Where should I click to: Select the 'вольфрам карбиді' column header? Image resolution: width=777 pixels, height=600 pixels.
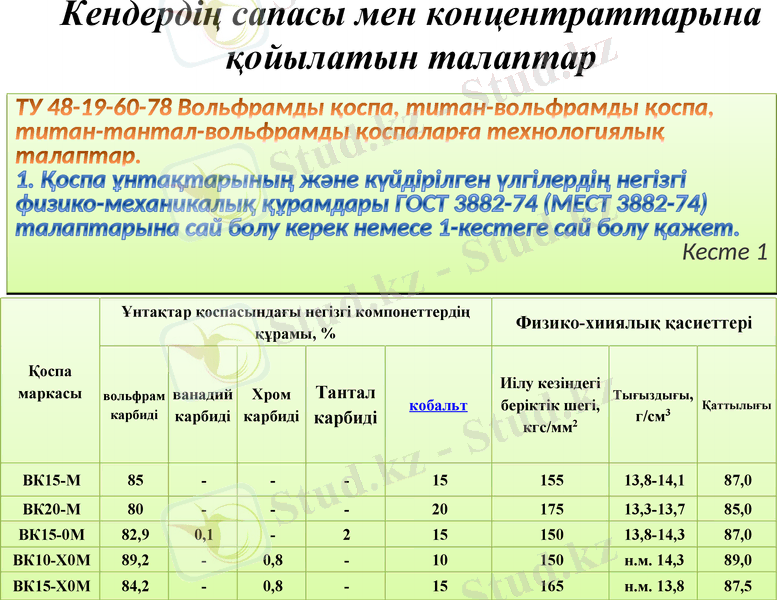(x=134, y=405)
